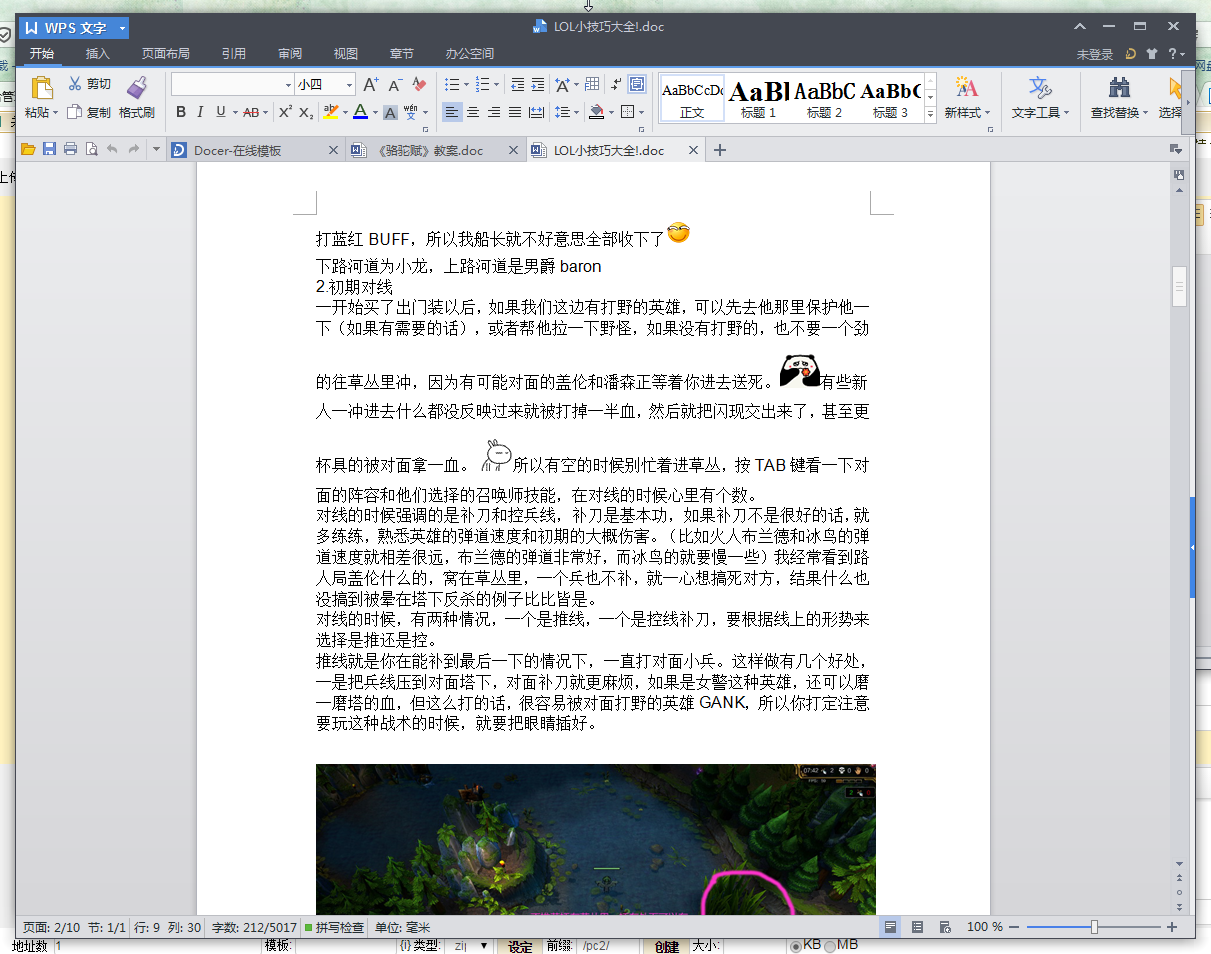Open the 插入 ribbon tab
The image size is (1211, 954).
coord(97,54)
